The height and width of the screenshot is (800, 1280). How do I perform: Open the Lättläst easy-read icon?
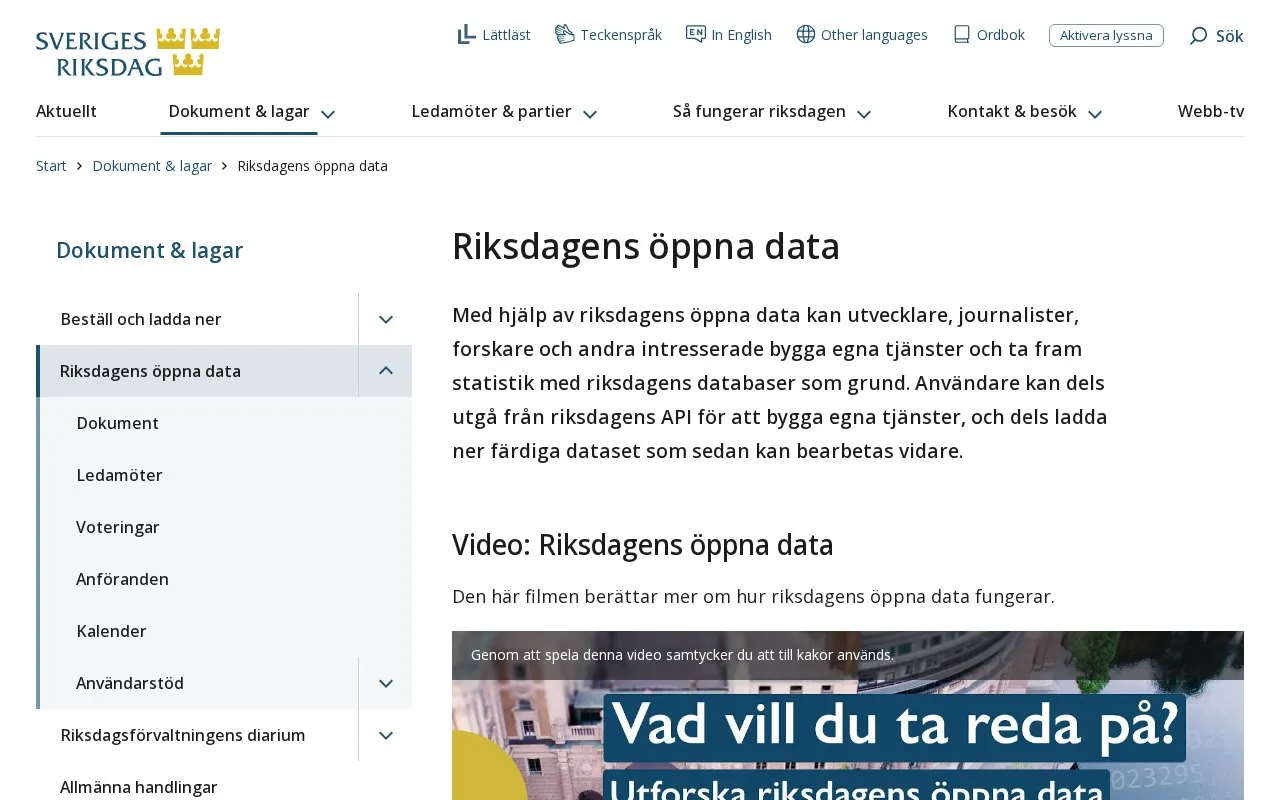click(x=467, y=35)
